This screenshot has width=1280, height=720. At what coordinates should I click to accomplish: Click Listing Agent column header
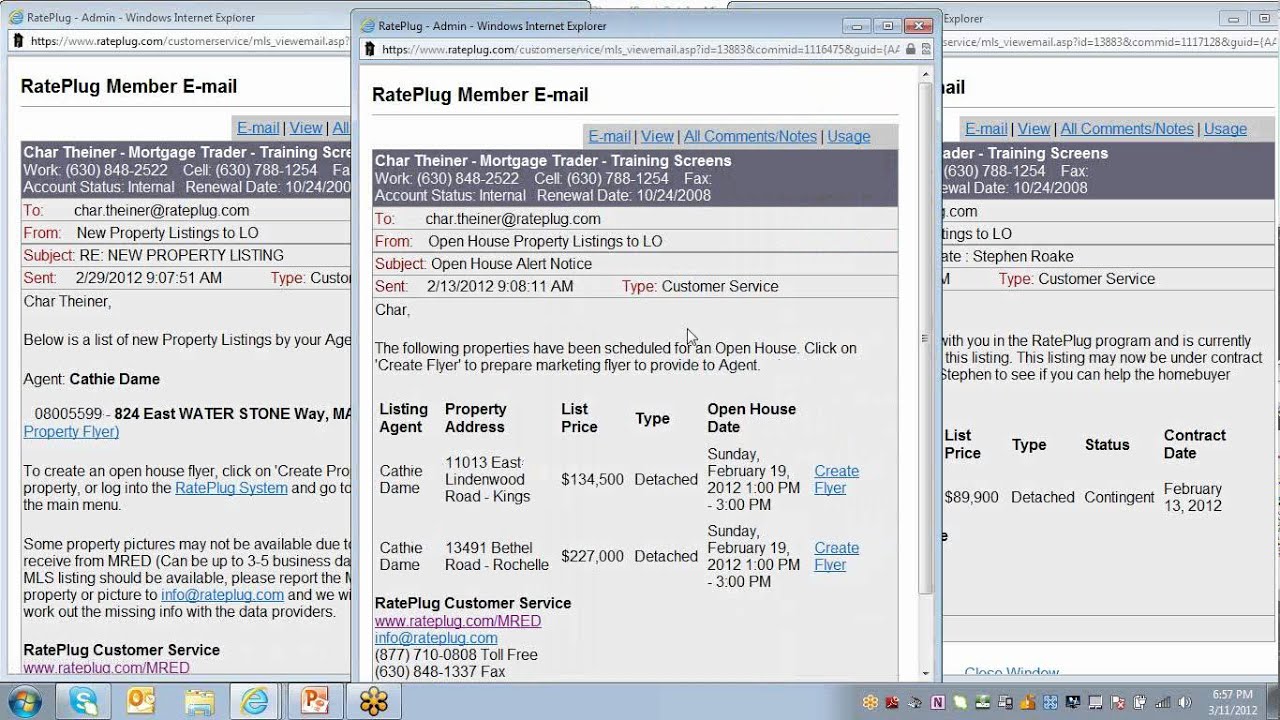click(x=403, y=417)
